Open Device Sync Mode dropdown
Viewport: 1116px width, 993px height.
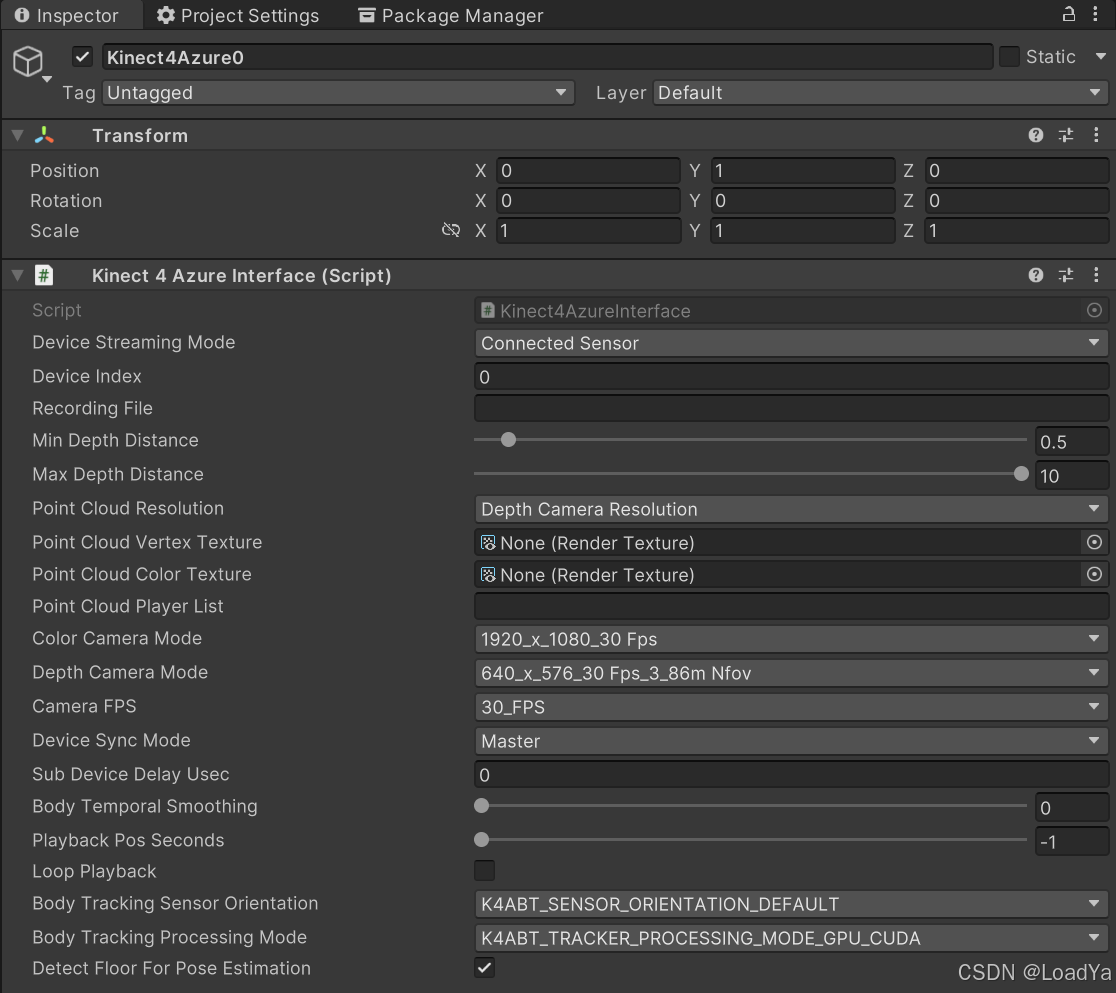point(791,741)
